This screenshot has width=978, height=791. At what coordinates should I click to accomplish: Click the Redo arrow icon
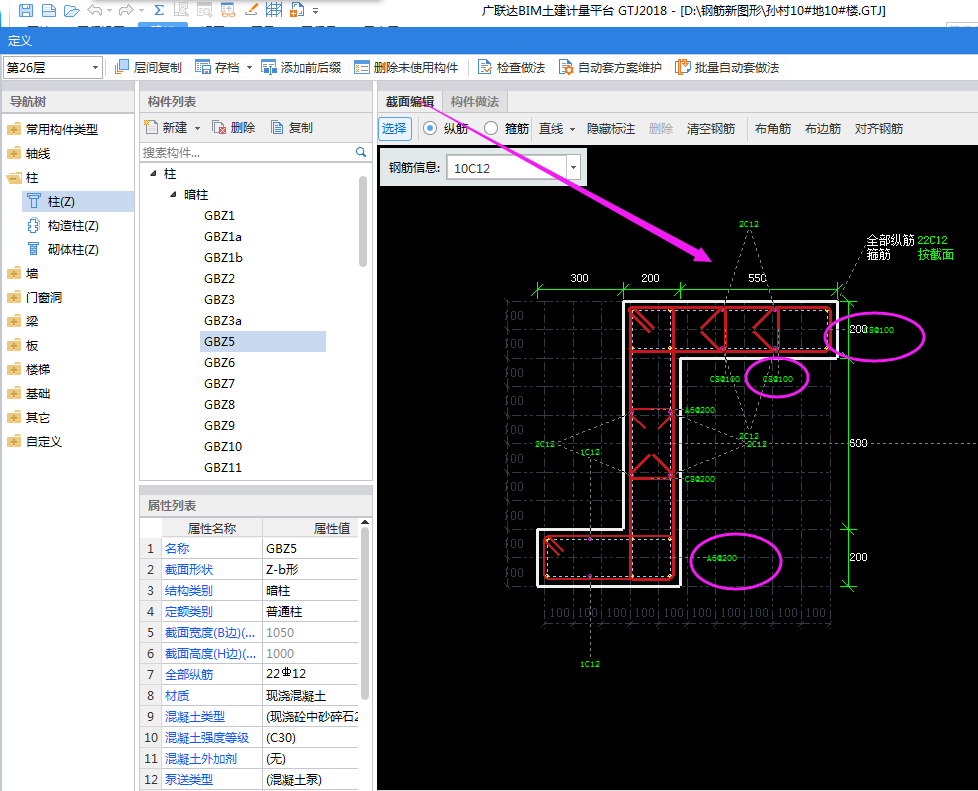pos(126,10)
